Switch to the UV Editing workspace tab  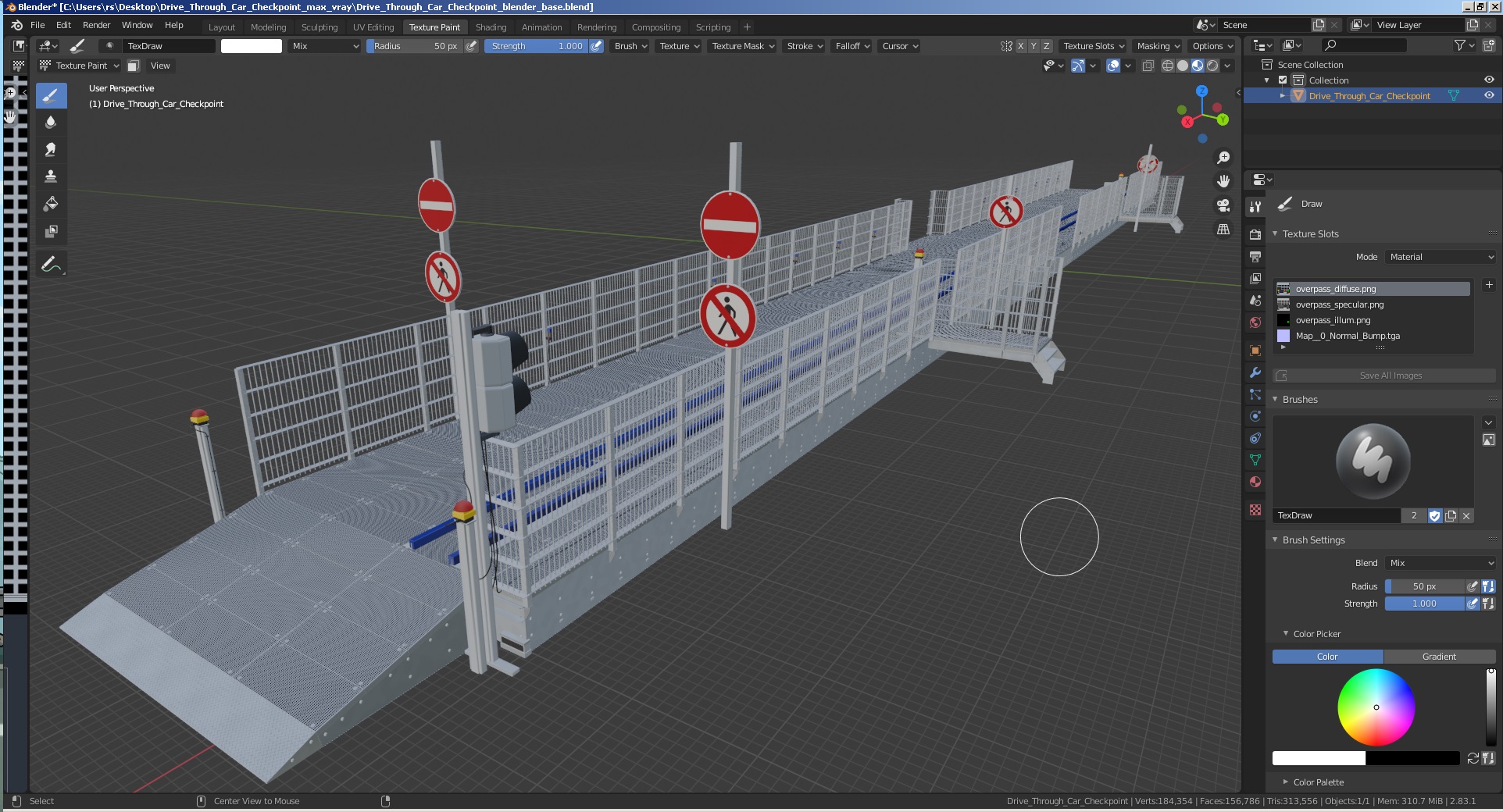pos(373,27)
